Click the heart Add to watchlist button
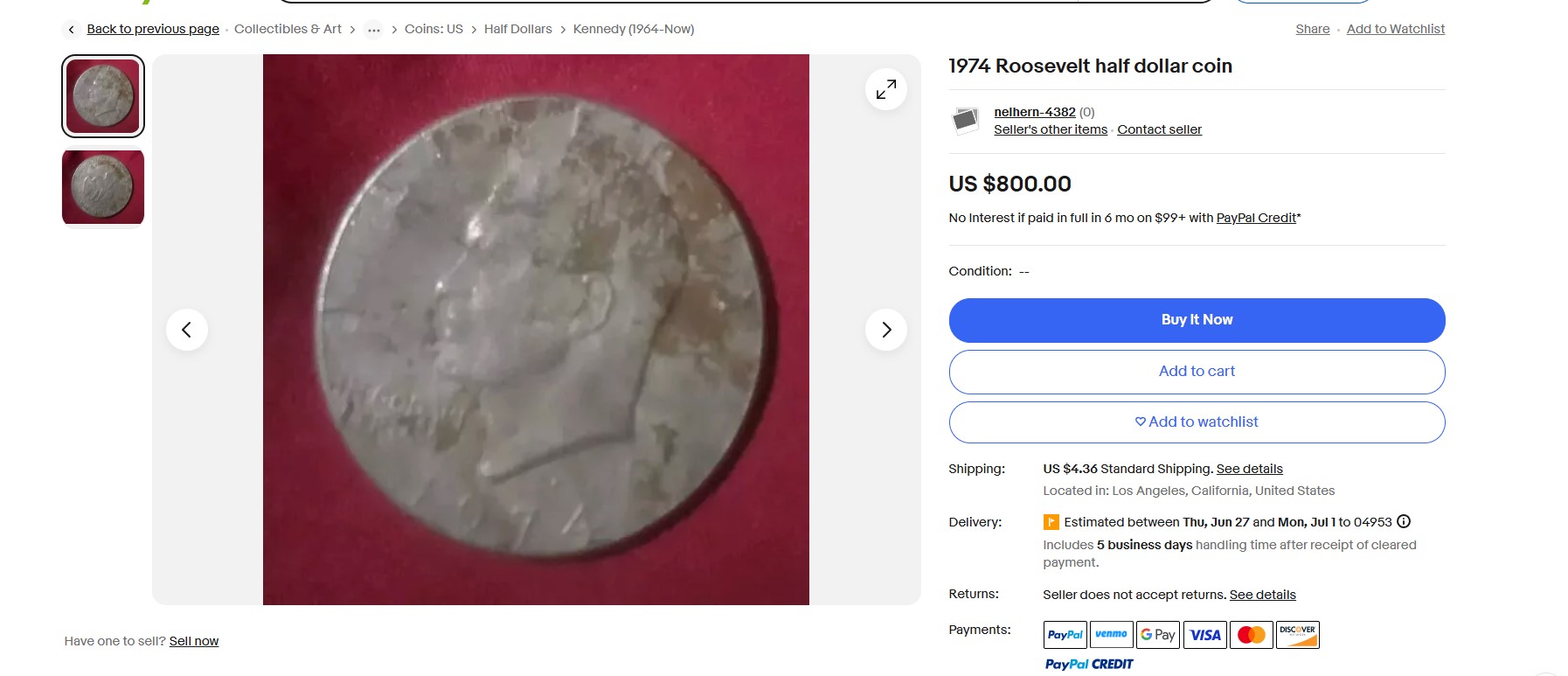This screenshot has height=676, width=1568. click(x=1196, y=422)
